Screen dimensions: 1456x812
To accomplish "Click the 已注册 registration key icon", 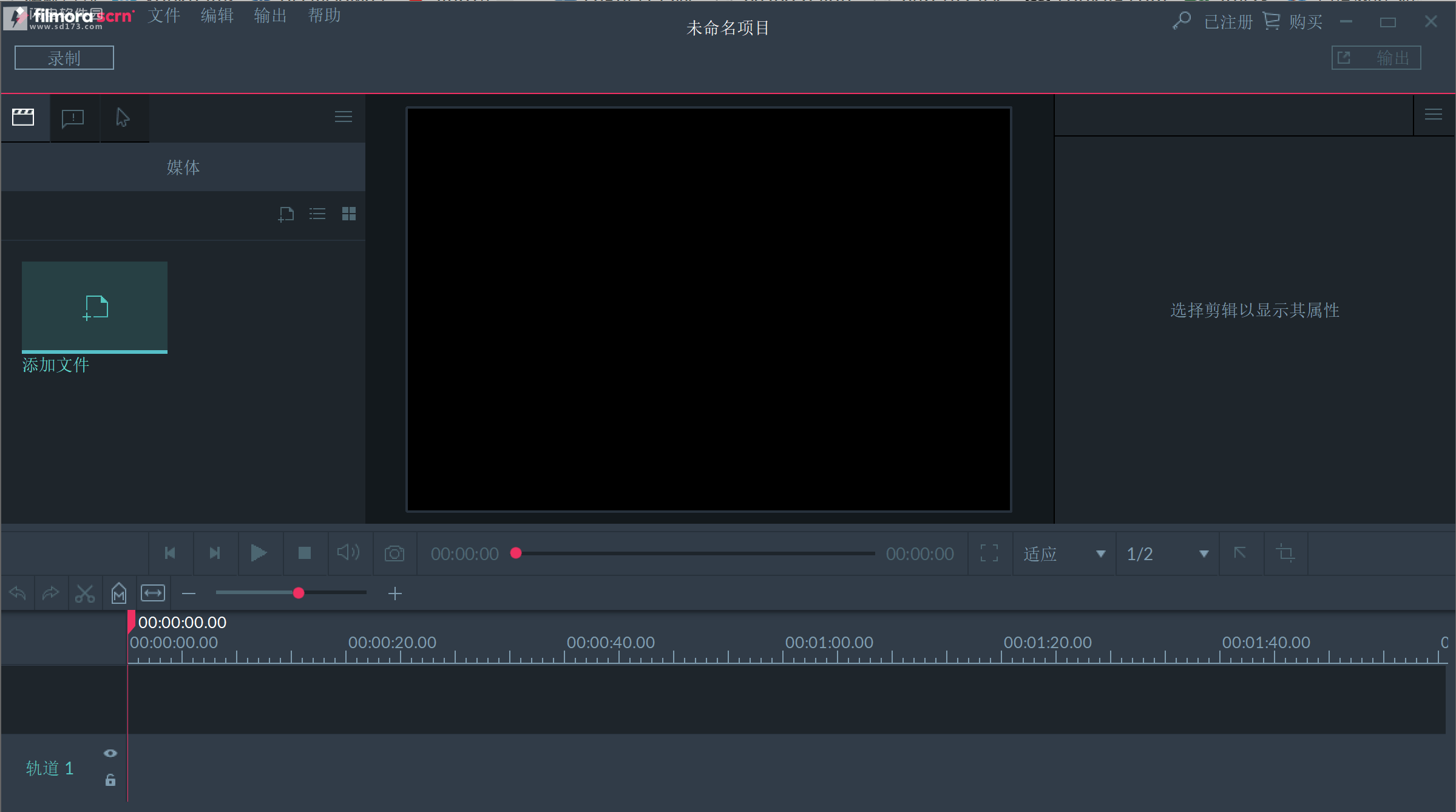I will click(x=1182, y=21).
